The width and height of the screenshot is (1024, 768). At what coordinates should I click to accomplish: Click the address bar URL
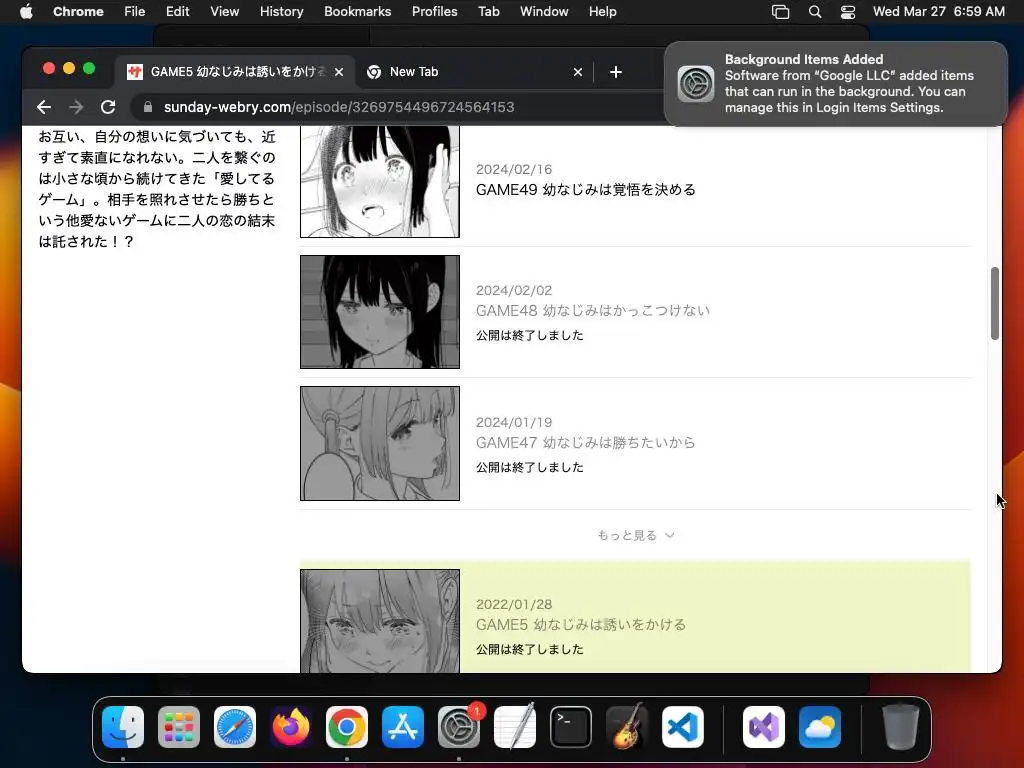[x=339, y=107]
